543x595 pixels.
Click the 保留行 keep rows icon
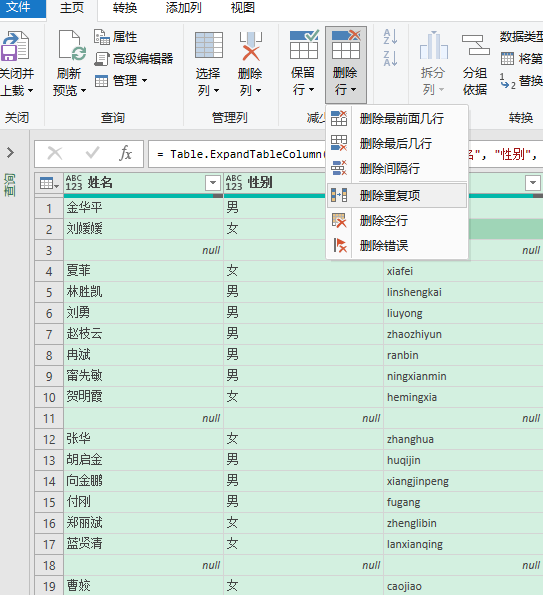point(304,45)
